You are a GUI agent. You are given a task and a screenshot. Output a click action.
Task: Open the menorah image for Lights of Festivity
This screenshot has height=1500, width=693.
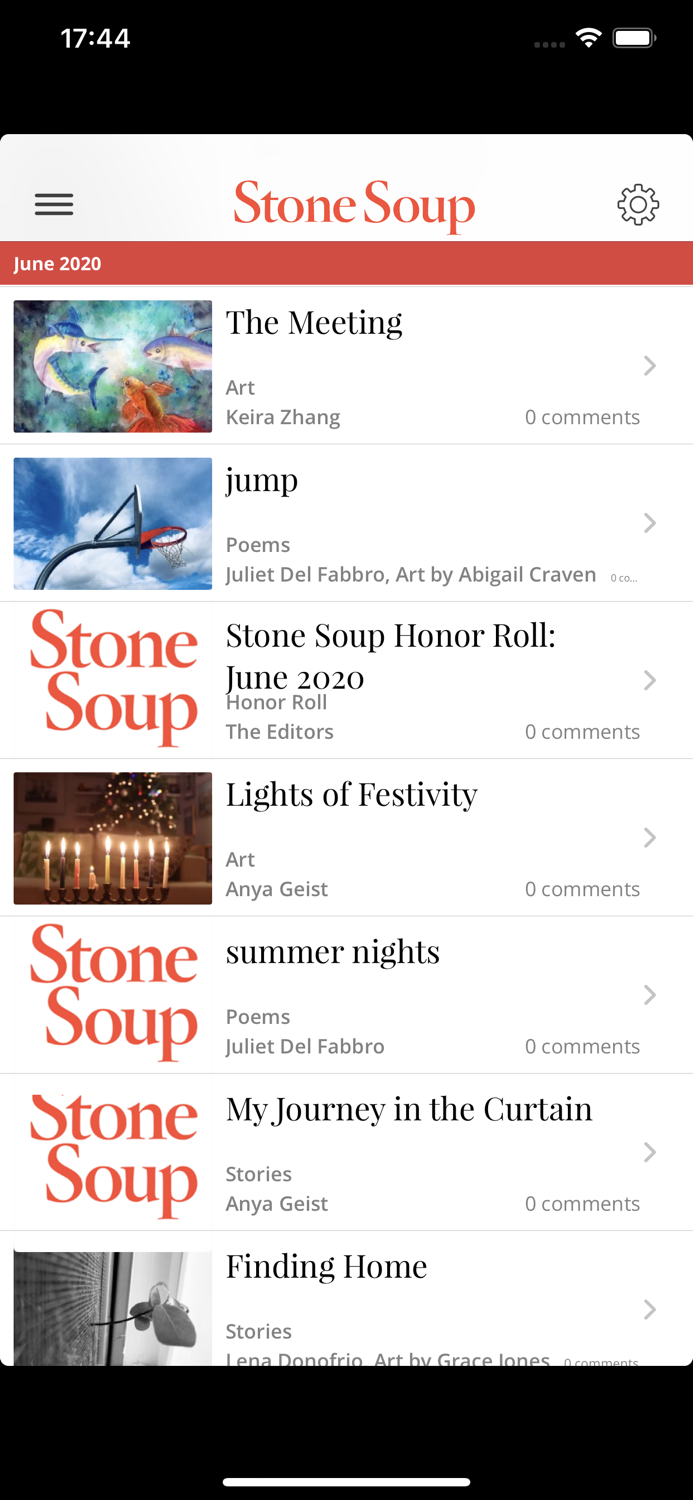click(112, 838)
